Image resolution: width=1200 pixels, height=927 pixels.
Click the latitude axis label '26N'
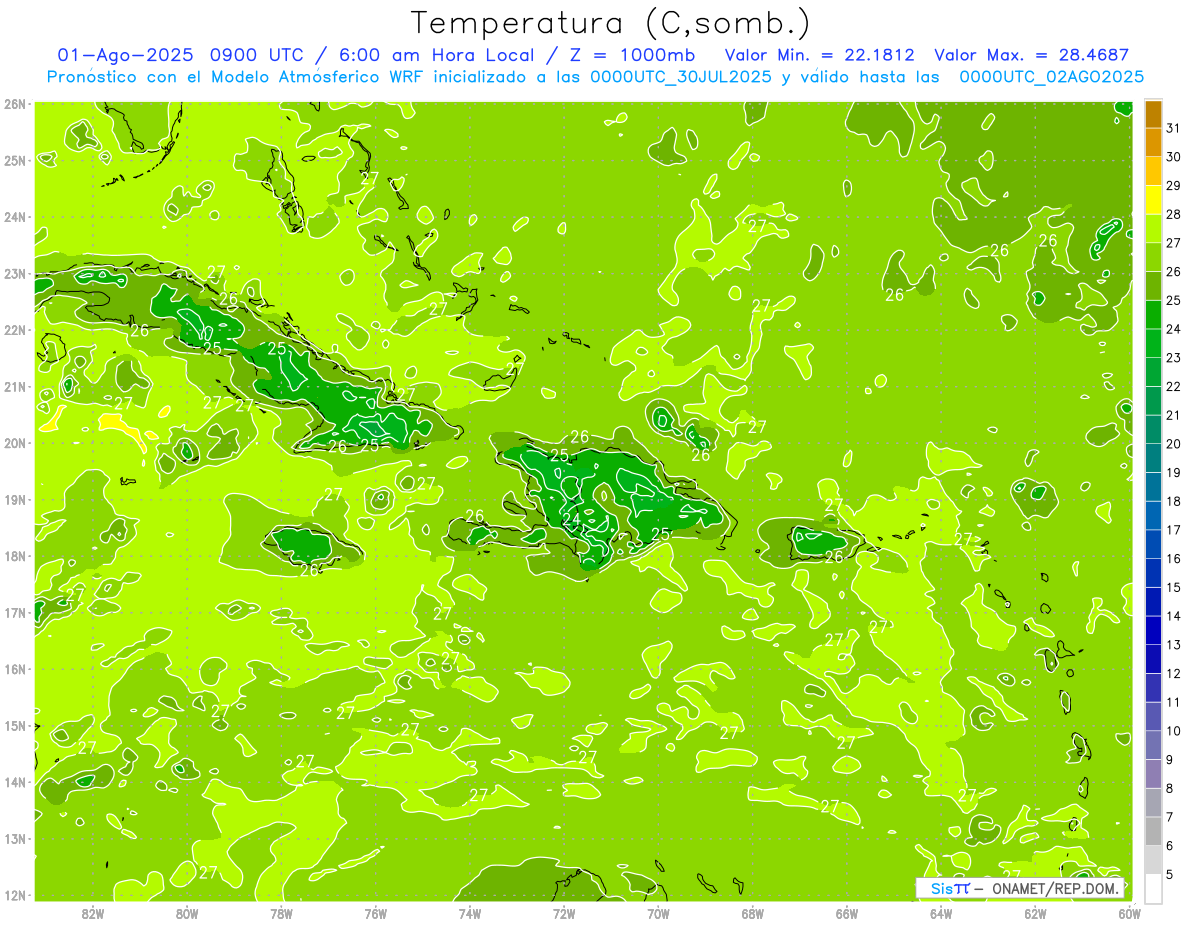click(15, 104)
